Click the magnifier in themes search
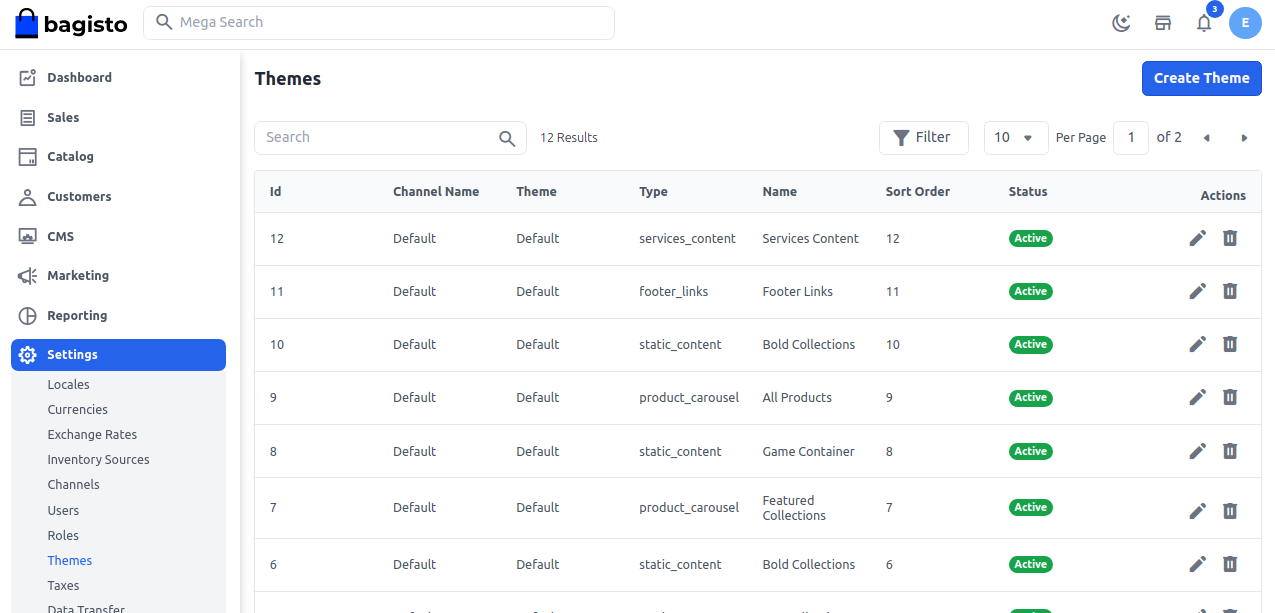The image size is (1275, 613). pos(508,138)
